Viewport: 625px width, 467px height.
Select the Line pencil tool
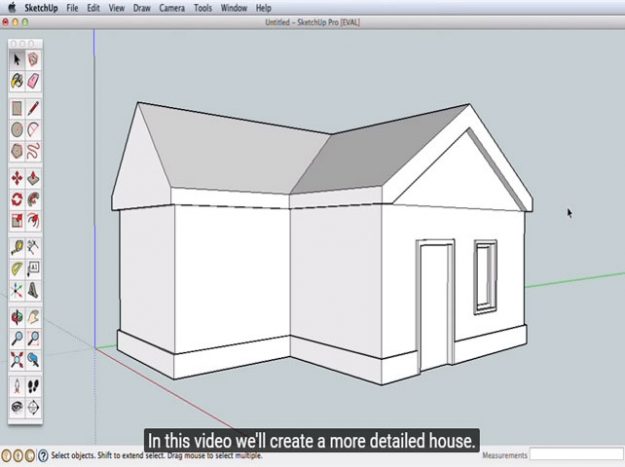point(33,107)
